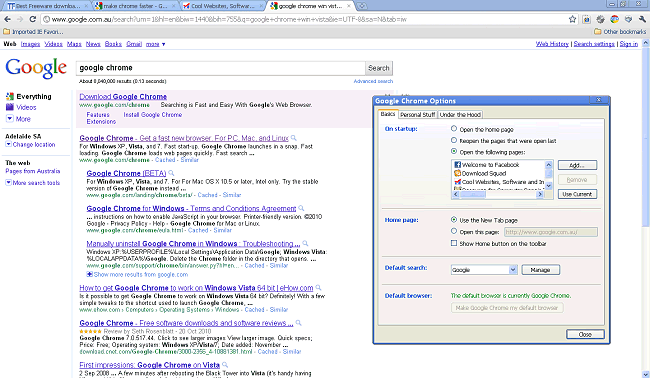
Task: Switch to 'Cool Websites, Software' browser tab
Action: pyautogui.click(x=223, y=6)
